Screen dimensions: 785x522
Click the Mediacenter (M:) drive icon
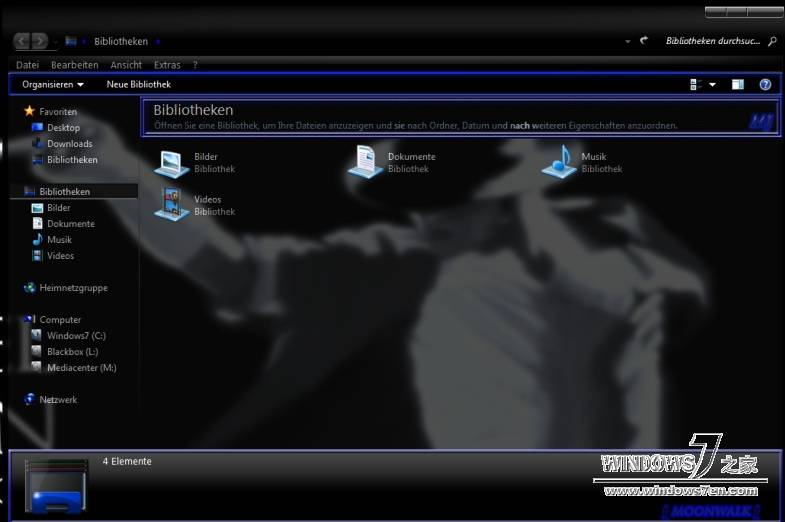37,367
